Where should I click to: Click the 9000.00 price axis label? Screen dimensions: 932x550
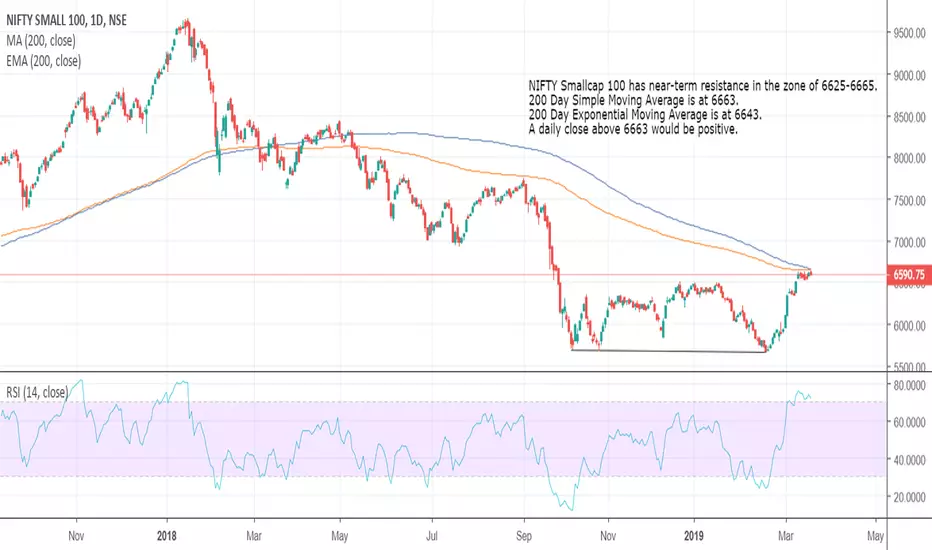pos(909,76)
